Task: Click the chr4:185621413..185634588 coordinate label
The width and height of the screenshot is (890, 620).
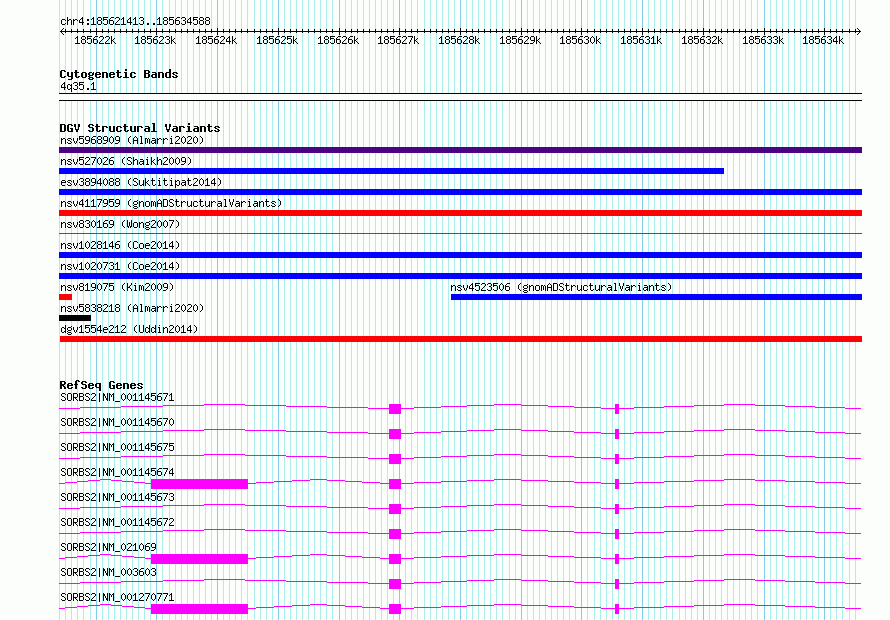Action: pos(135,21)
